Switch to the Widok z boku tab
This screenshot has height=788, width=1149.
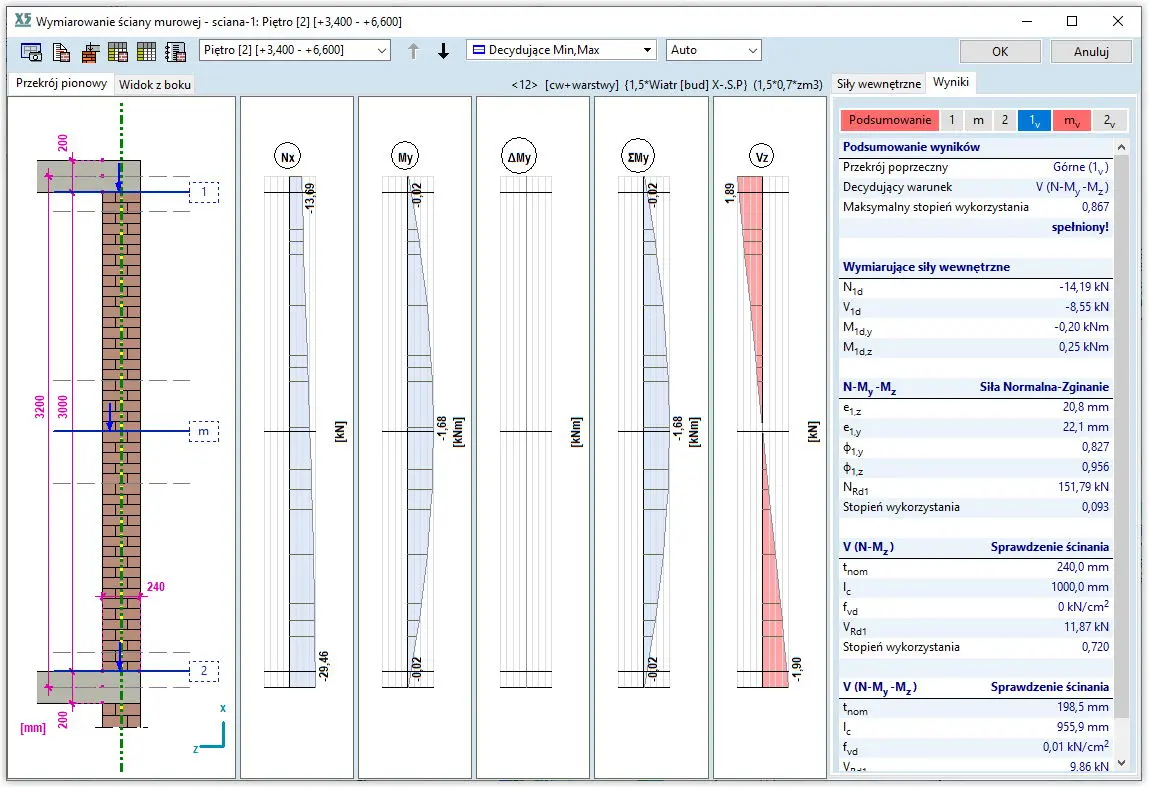[x=155, y=85]
